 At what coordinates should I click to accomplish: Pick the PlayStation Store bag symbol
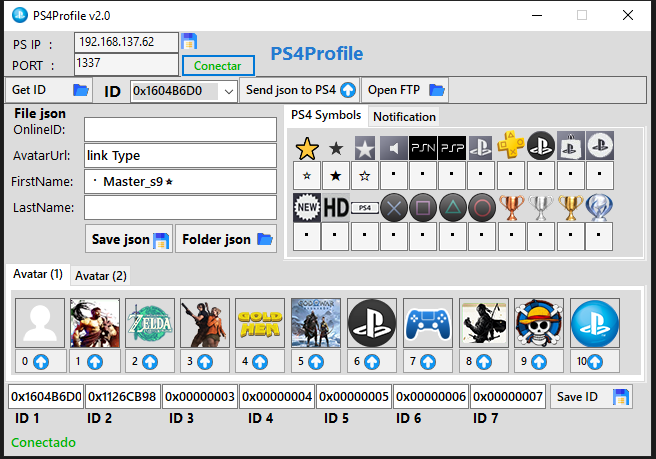point(570,147)
